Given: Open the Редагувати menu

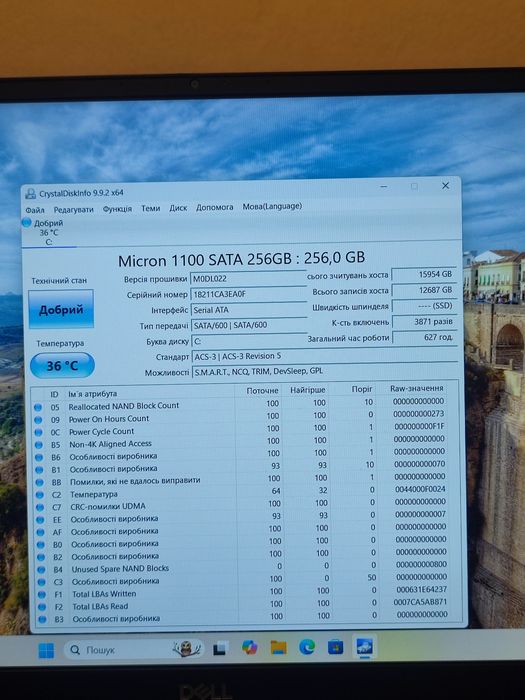Looking at the screenshot, I should [74, 209].
